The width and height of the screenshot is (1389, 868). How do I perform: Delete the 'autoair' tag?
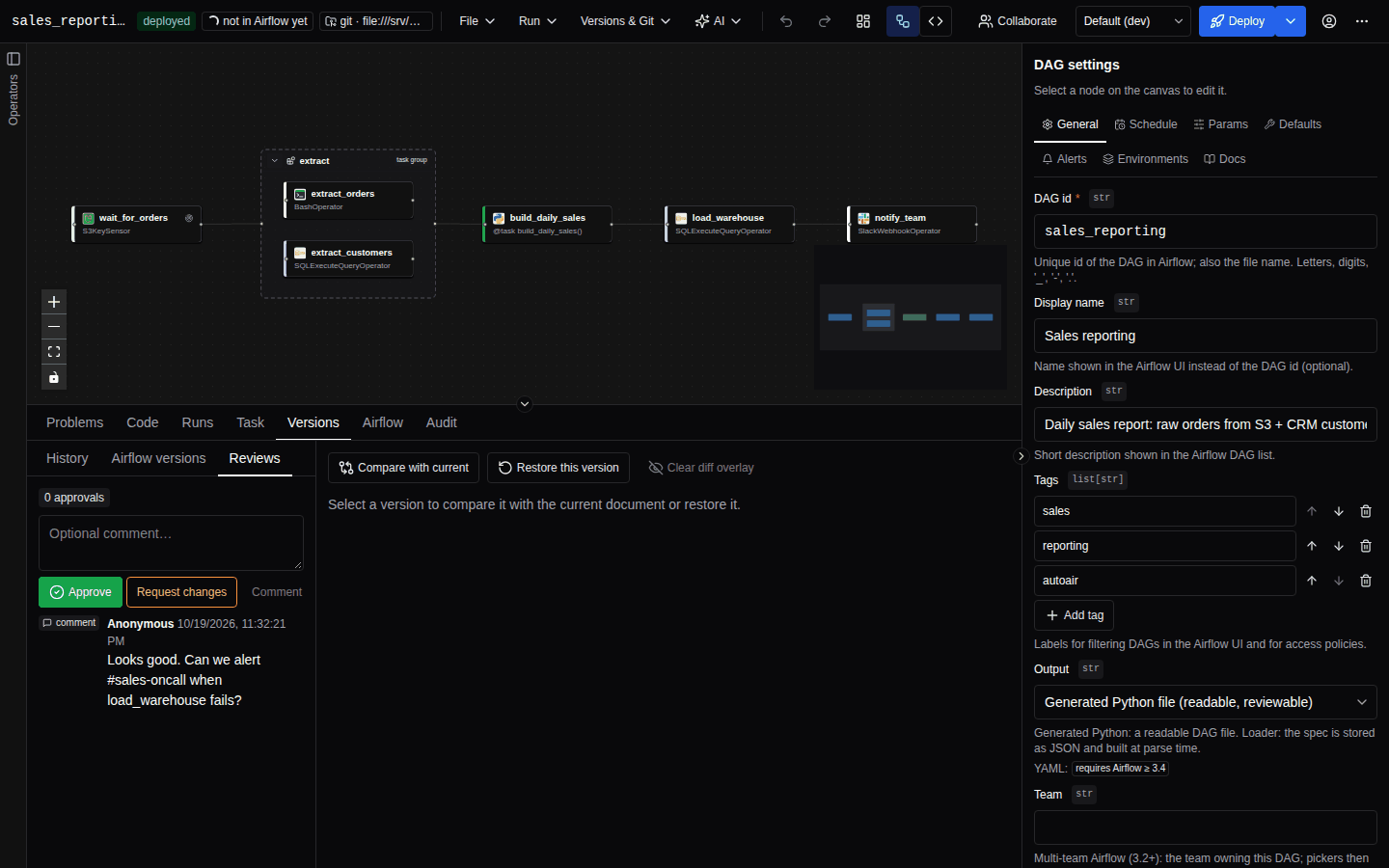point(1366,581)
